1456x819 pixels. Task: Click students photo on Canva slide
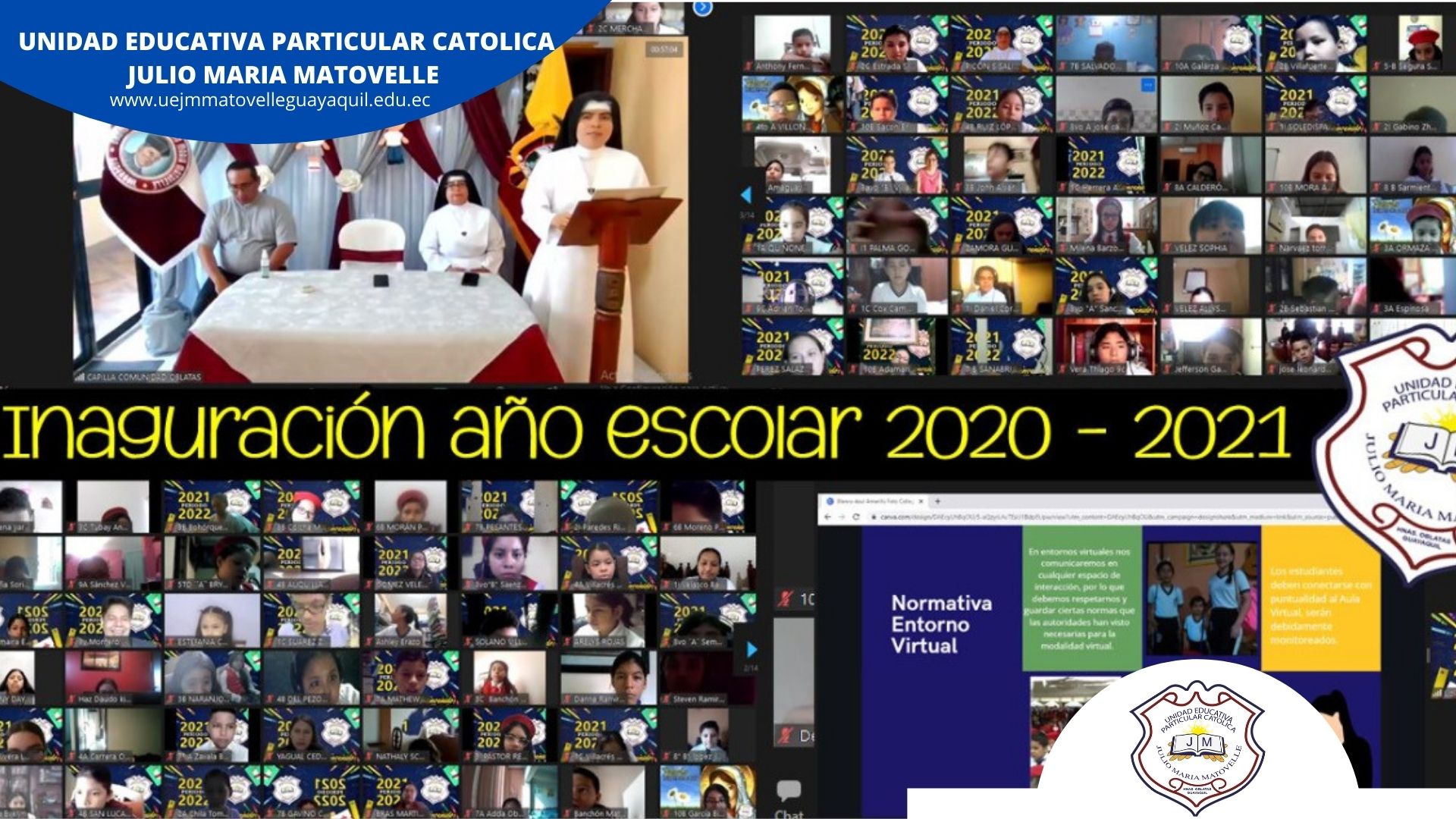coord(1202,600)
